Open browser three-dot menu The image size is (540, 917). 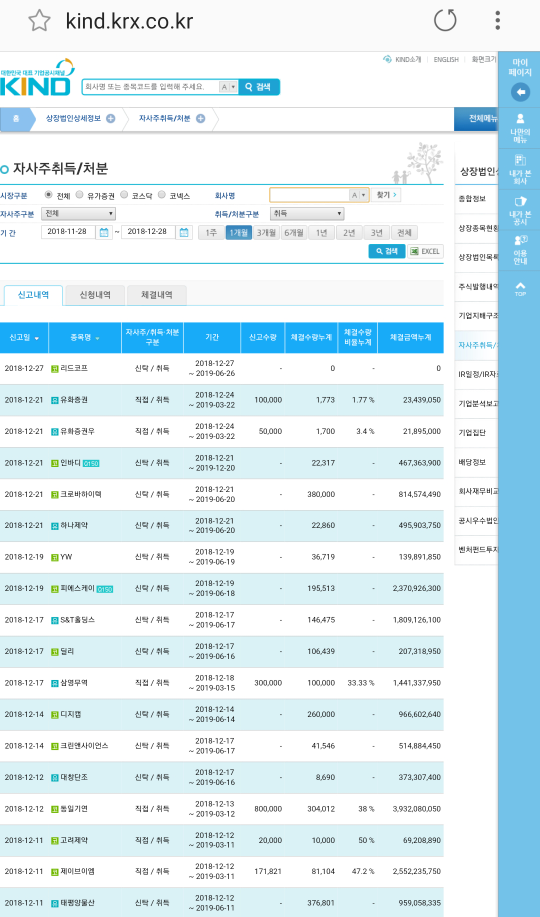[x=497, y=20]
